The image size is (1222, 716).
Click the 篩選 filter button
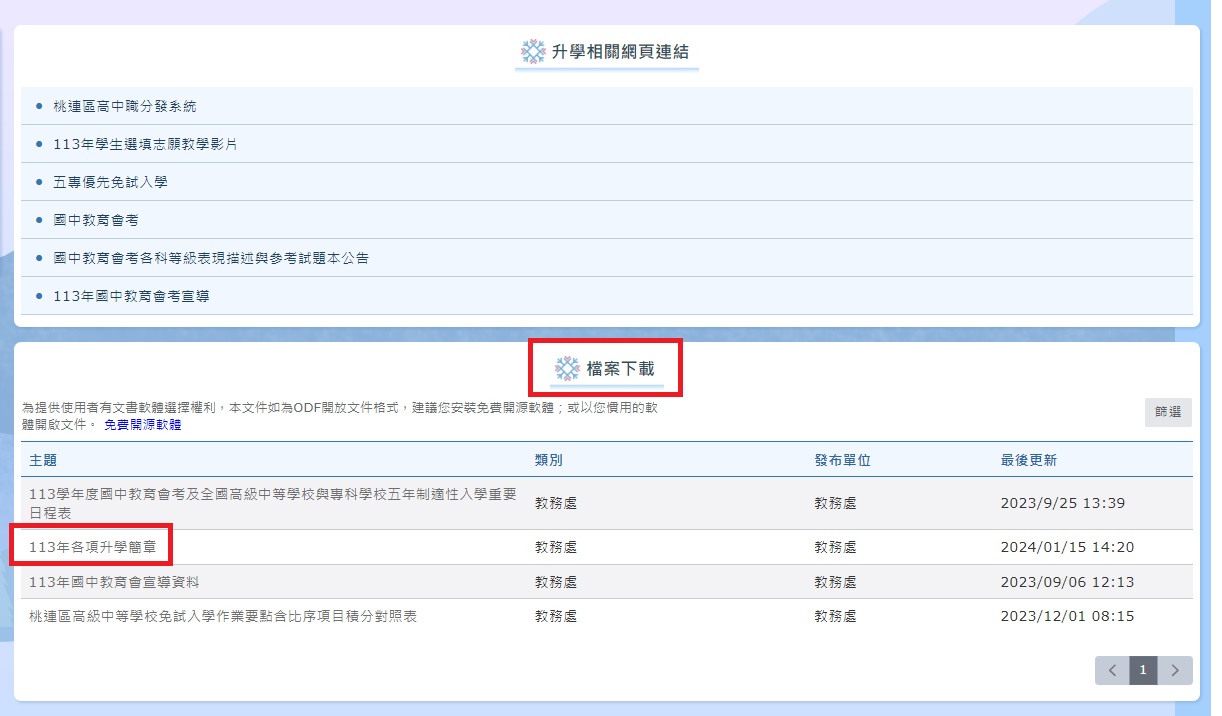(1168, 412)
